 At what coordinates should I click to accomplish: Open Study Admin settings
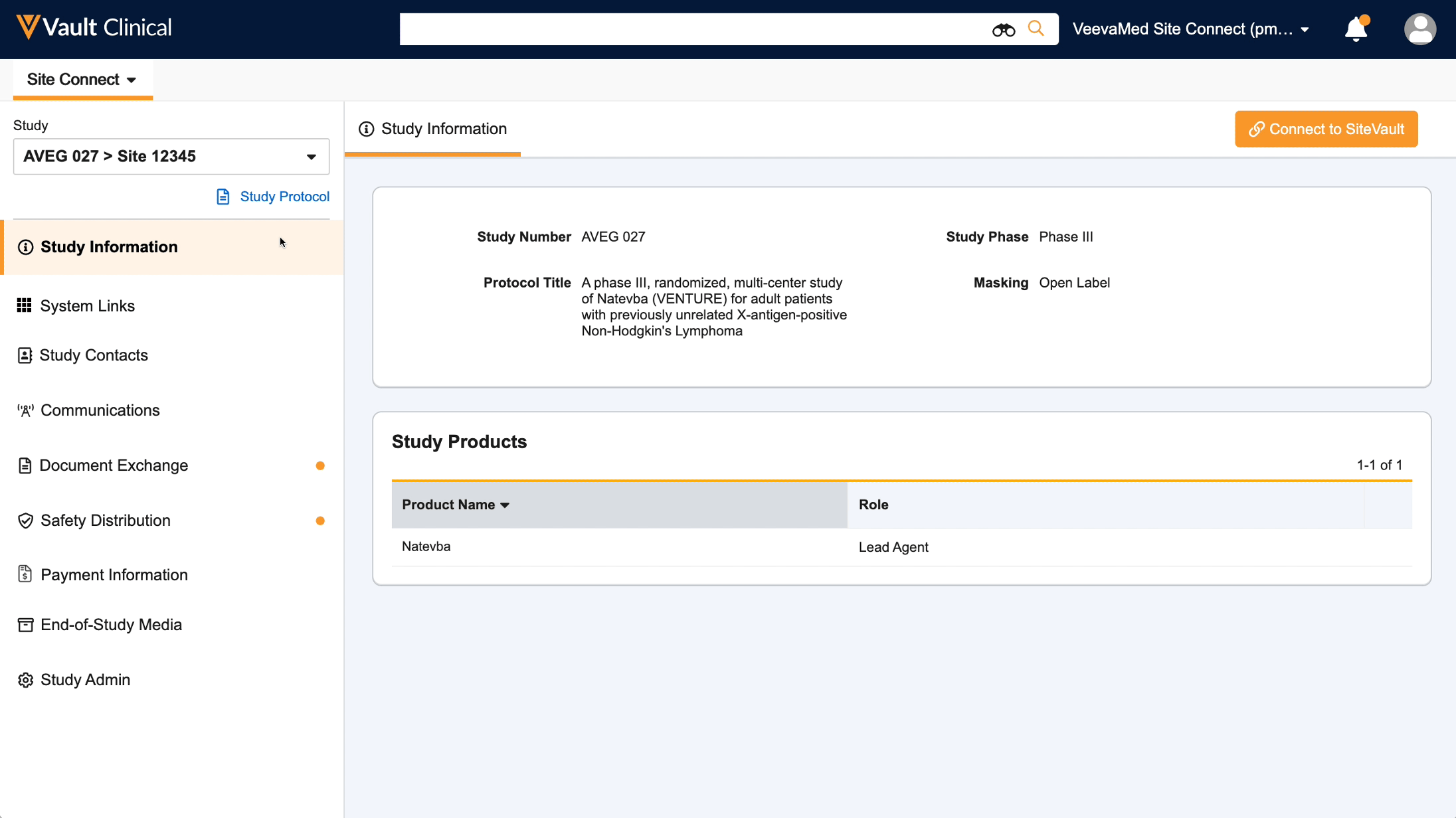85,679
